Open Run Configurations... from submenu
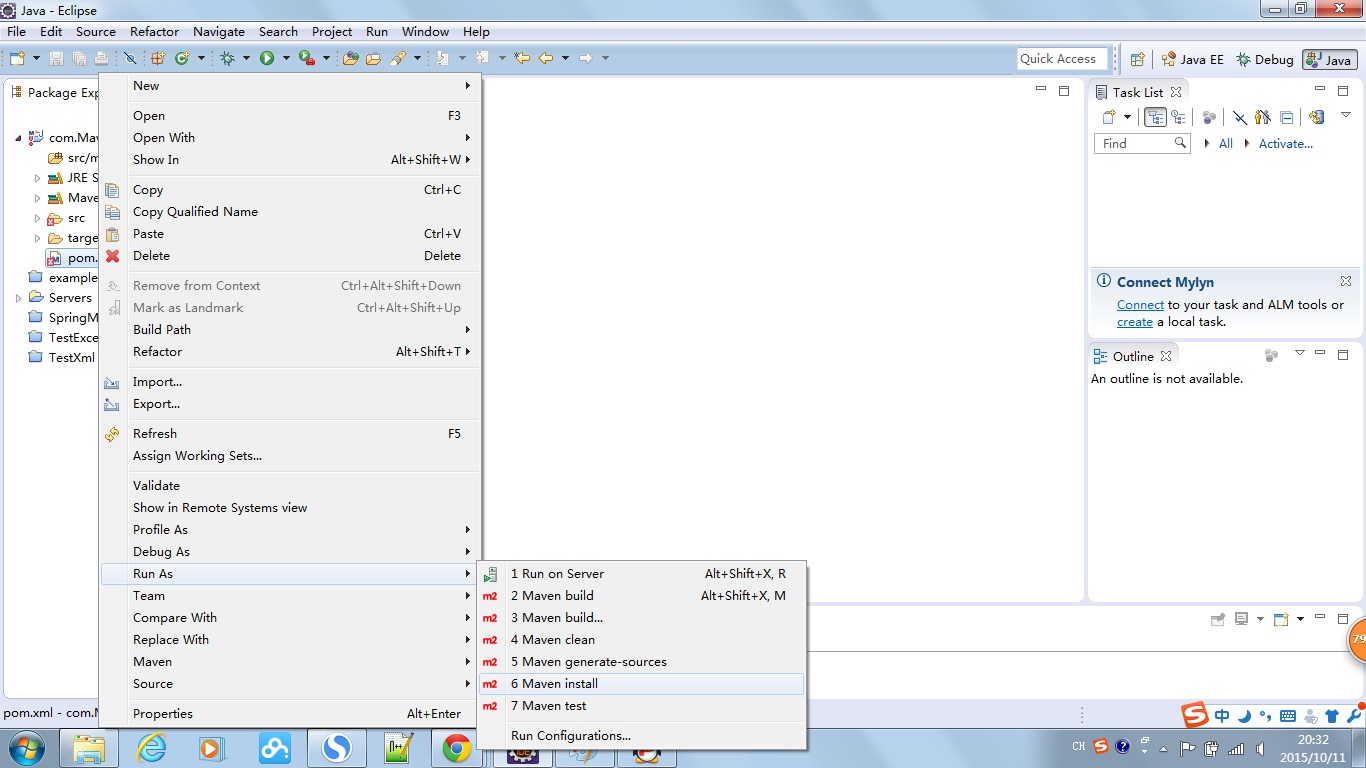Image resolution: width=1366 pixels, height=768 pixels. [x=641, y=736]
